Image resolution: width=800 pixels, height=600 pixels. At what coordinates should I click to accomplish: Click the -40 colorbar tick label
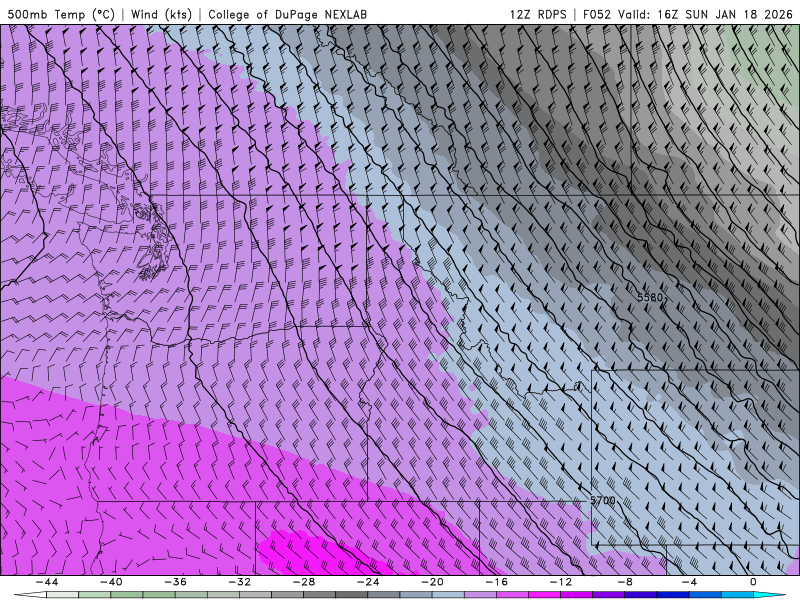click(x=111, y=582)
